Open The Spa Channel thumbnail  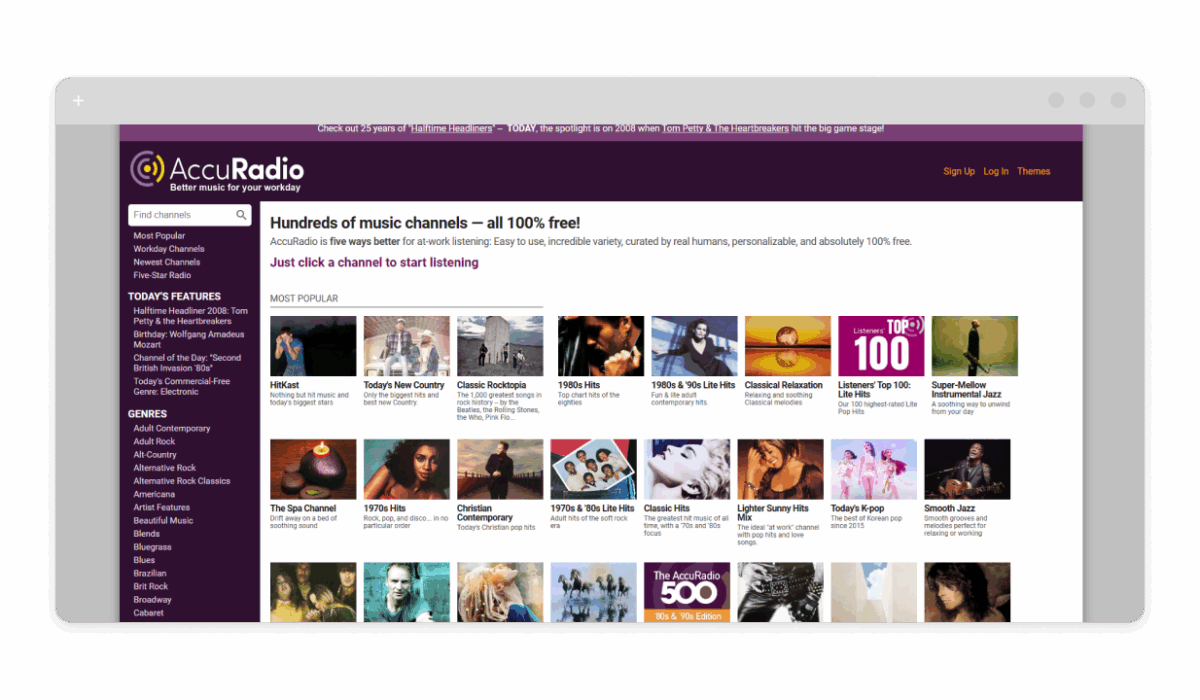tap(313, 469)
